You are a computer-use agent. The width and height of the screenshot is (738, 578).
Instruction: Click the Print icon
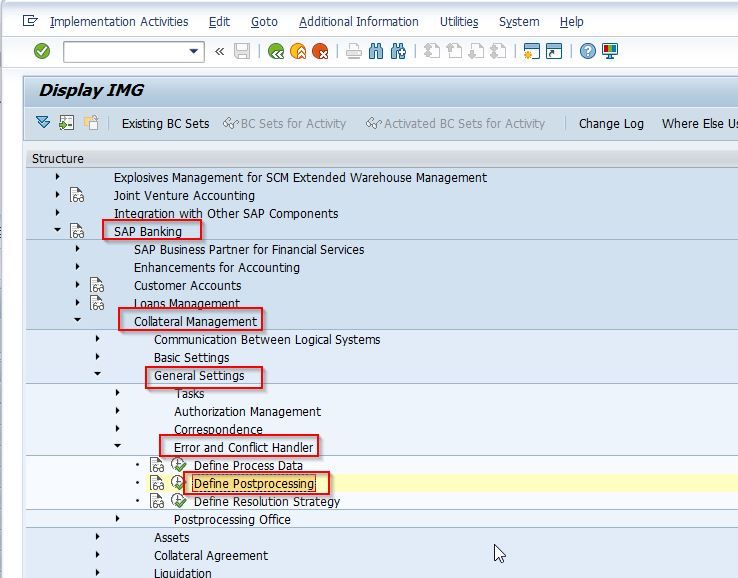click(353, 51)
